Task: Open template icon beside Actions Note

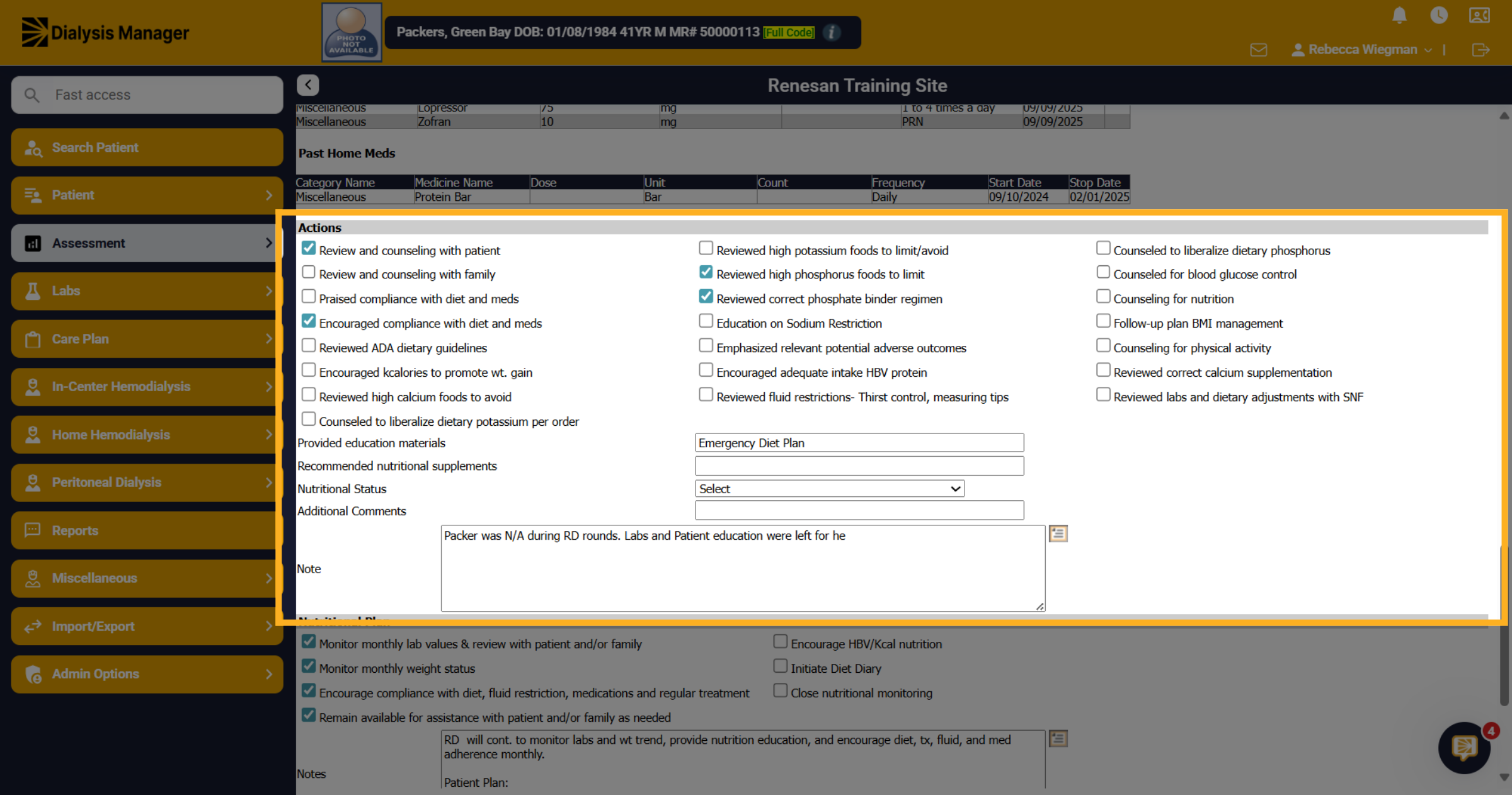Action: coord(1058,534)
